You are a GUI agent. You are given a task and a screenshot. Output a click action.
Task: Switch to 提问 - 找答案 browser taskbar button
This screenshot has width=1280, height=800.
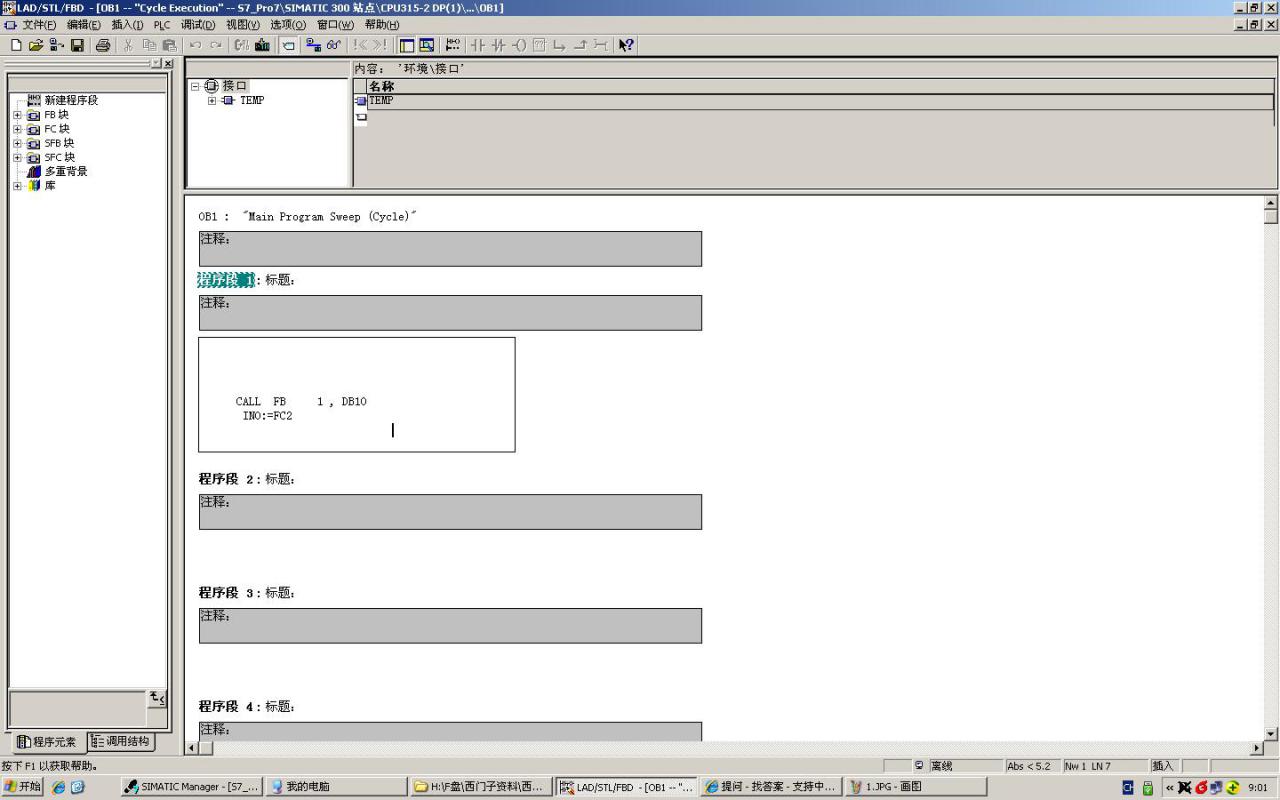770,787
